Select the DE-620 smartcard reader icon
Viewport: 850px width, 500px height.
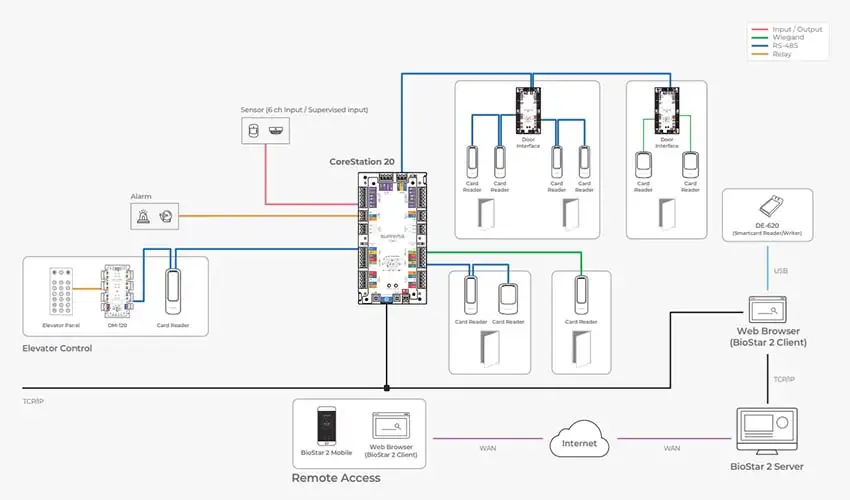pyautogui.click(x=769, y=207)
